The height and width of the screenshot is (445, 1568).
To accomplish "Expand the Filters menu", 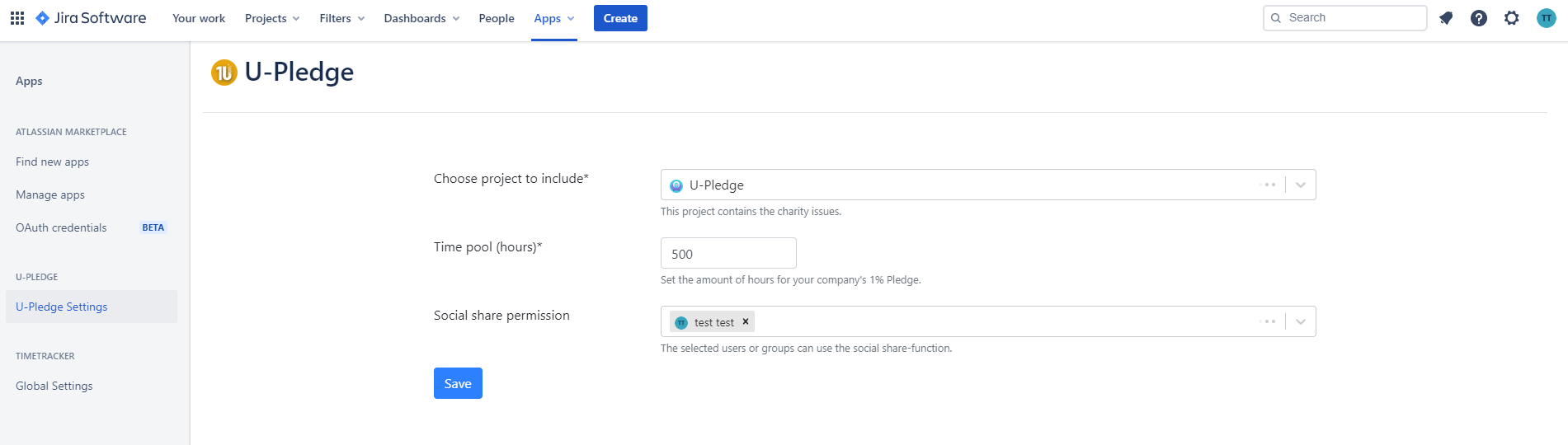I will pyautogui.click(x=341, y=18).
